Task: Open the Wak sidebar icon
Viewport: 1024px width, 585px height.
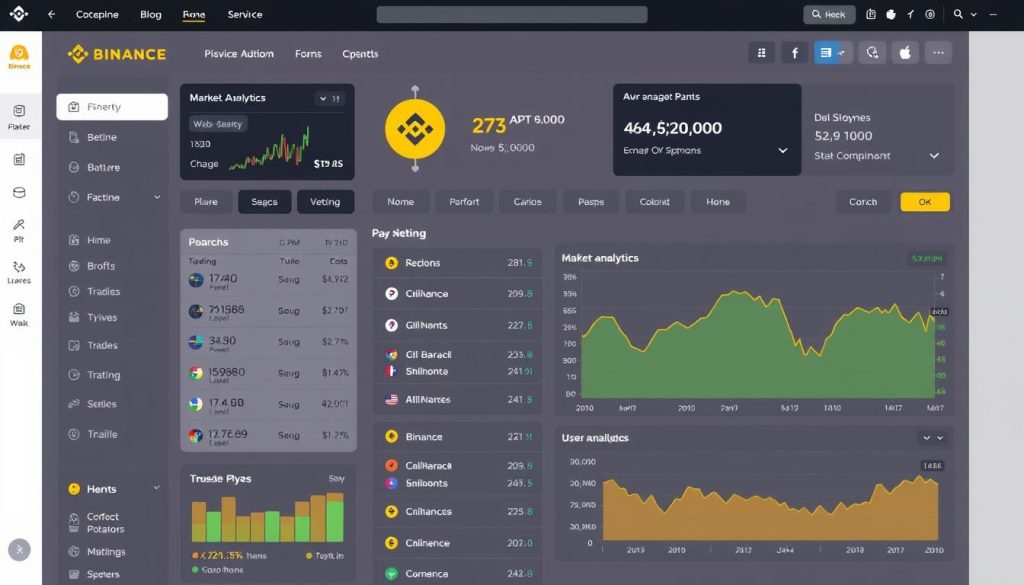Action: pos(19,314)
